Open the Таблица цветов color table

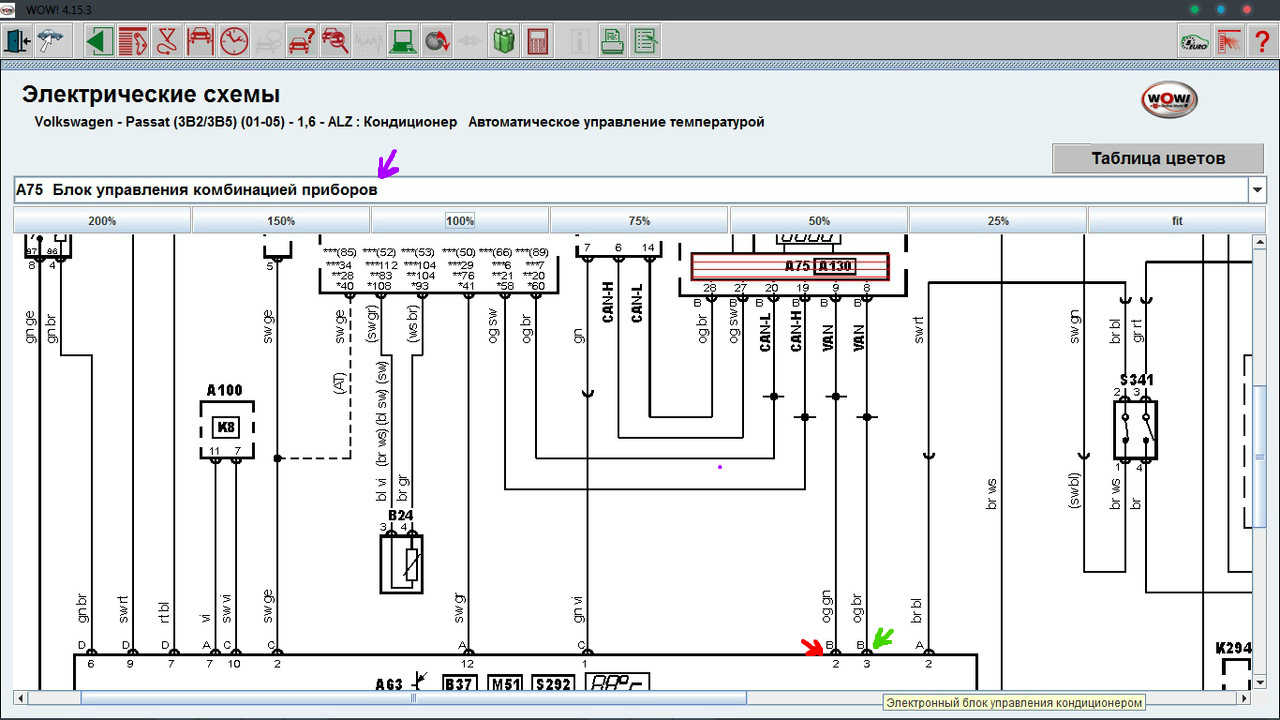tap(1158, 158)
